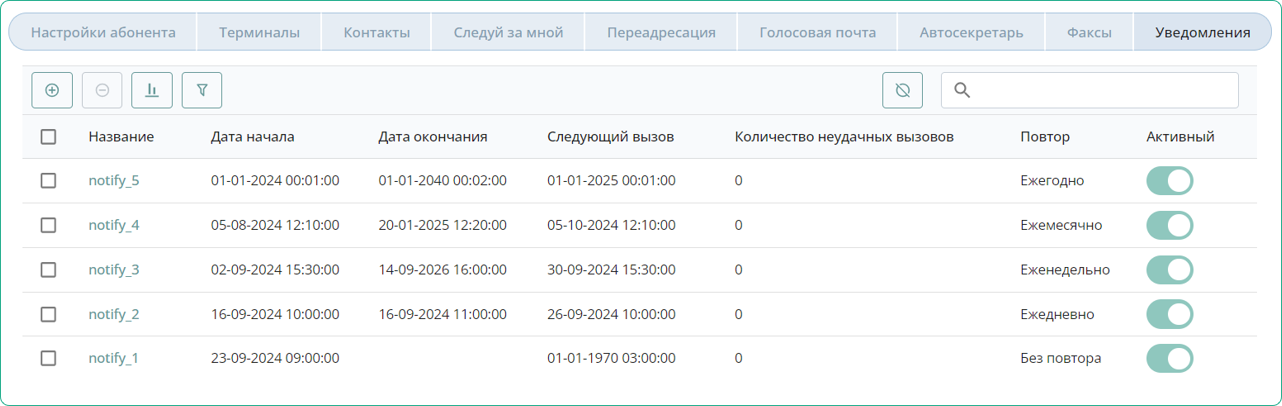Image resolution: width=1282 pixels, height=406 pixels.
Task: Click the crossed-circle reset icon
Action: coord(902,90)
